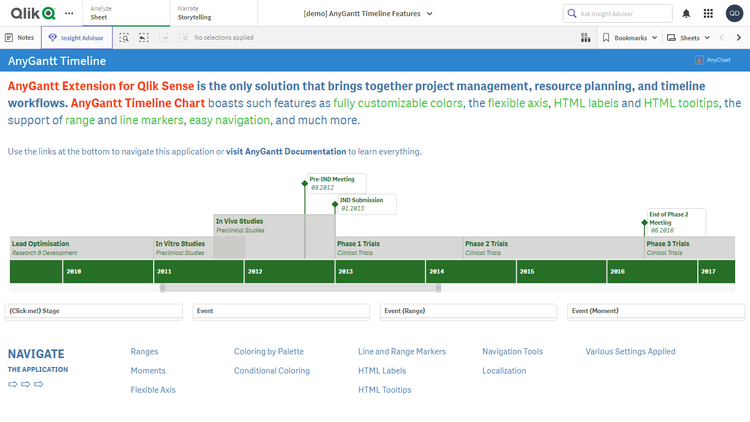Click the QD user avatar

click(734, 13)
